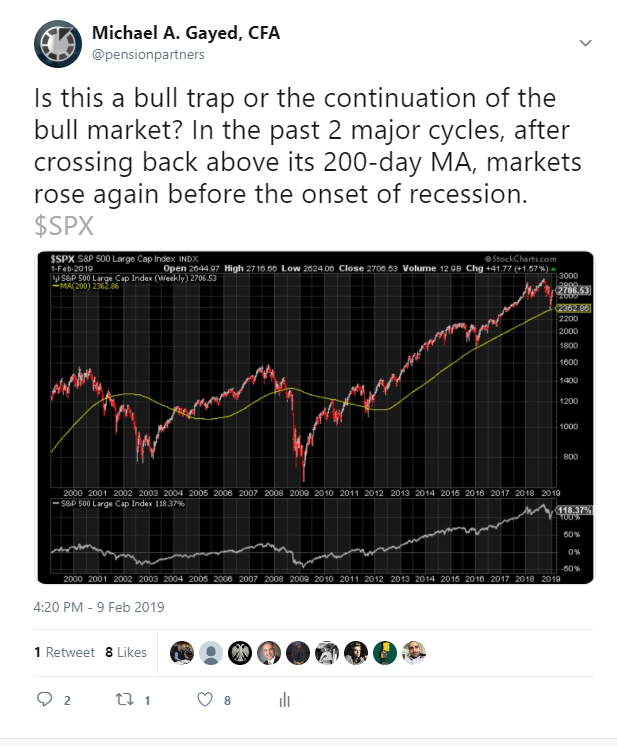
Task: View the 1 Retweet list
Action: (x=65, y=652)
